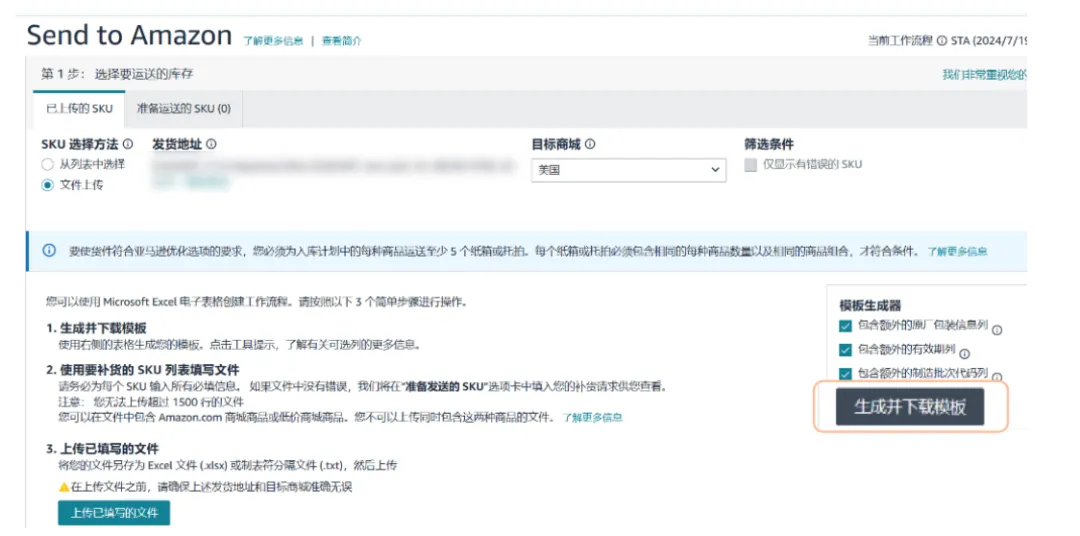Uncheck 包含额外的制造批次代码列 checkbox
The image size is (1080, 536).
846,373
